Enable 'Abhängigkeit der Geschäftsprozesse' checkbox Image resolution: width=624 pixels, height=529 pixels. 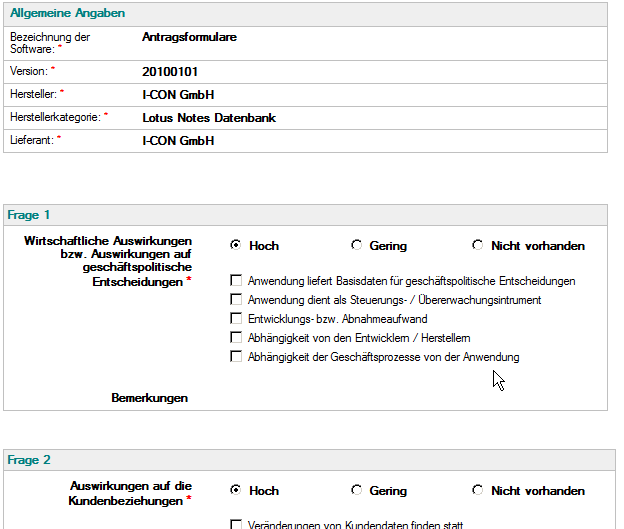click(236, 356)
